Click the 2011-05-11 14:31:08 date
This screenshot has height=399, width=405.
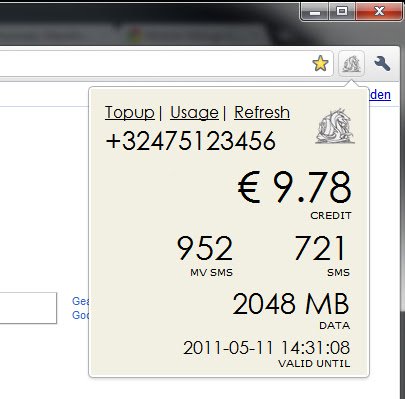(267, 348)
